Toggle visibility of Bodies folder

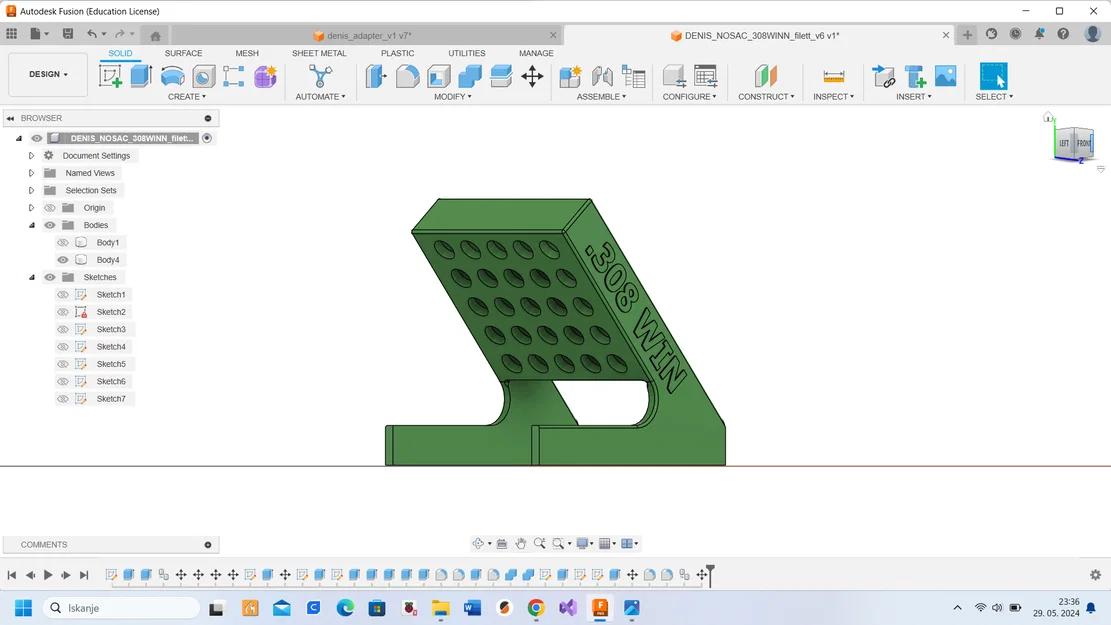point(50,225)
